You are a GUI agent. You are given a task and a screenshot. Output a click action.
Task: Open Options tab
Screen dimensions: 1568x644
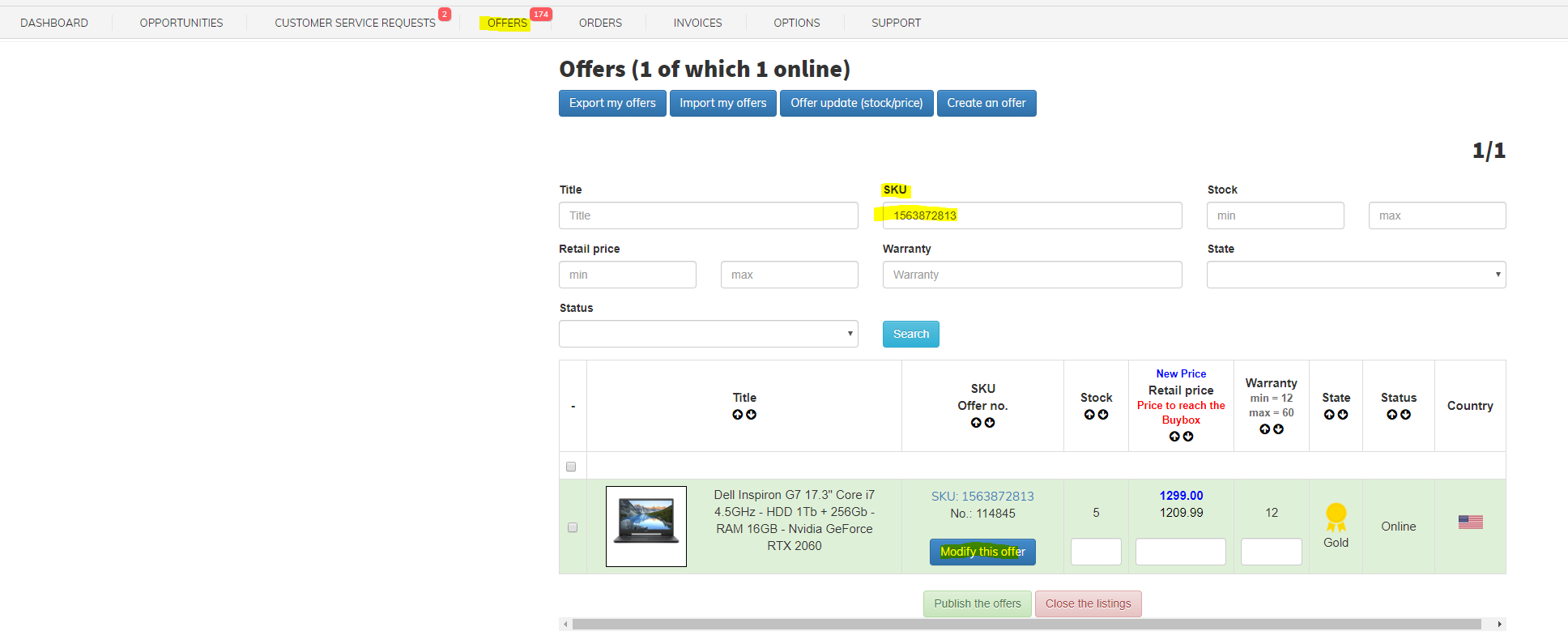tap(797, 23)
